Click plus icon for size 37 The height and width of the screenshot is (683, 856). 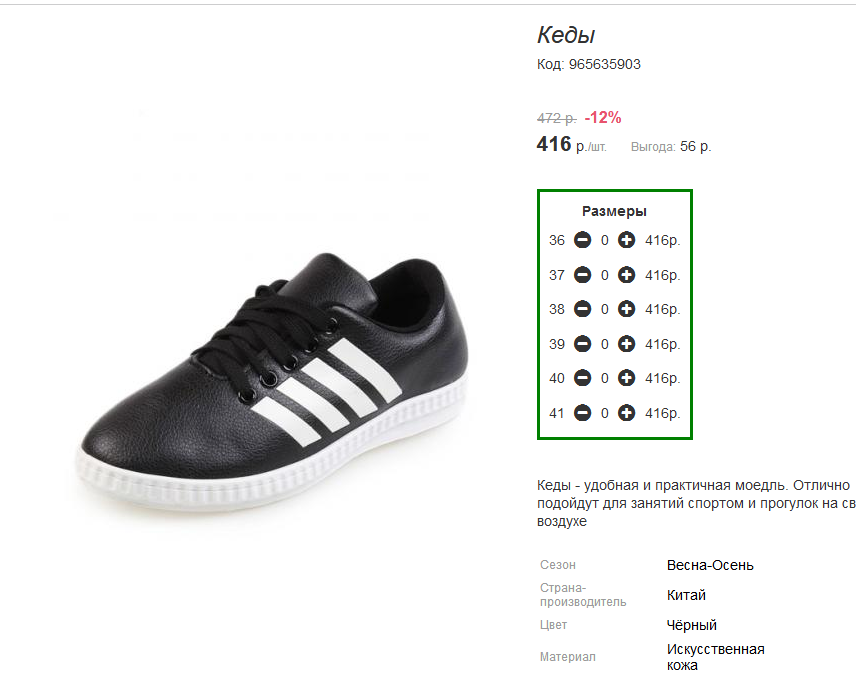point(626,275)
